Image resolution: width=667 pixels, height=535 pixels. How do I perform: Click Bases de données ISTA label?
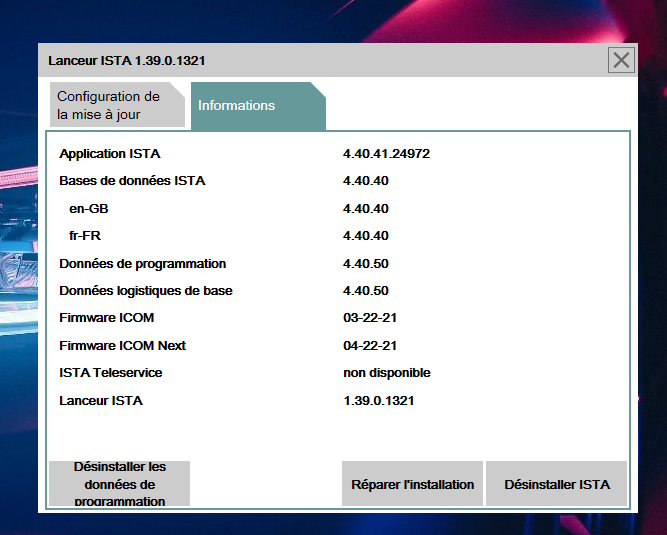[x=132, y=181]
